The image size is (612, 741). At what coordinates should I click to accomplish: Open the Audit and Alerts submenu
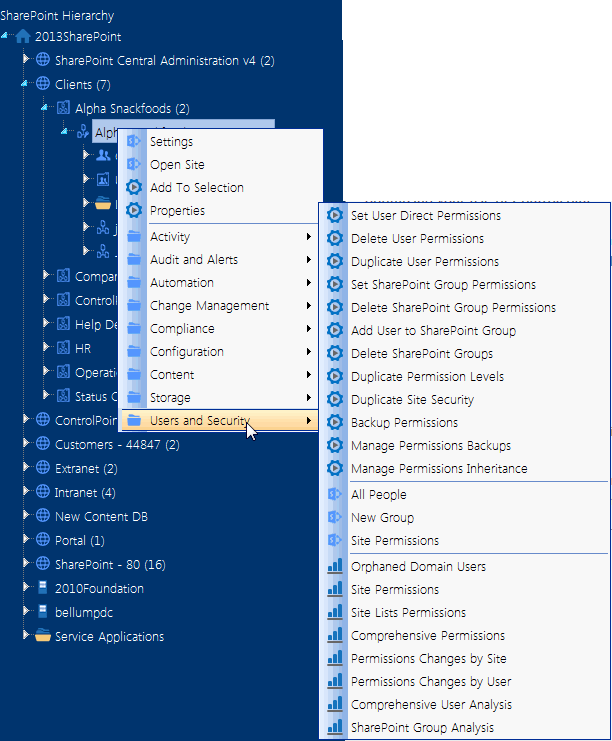pos(220,259)
